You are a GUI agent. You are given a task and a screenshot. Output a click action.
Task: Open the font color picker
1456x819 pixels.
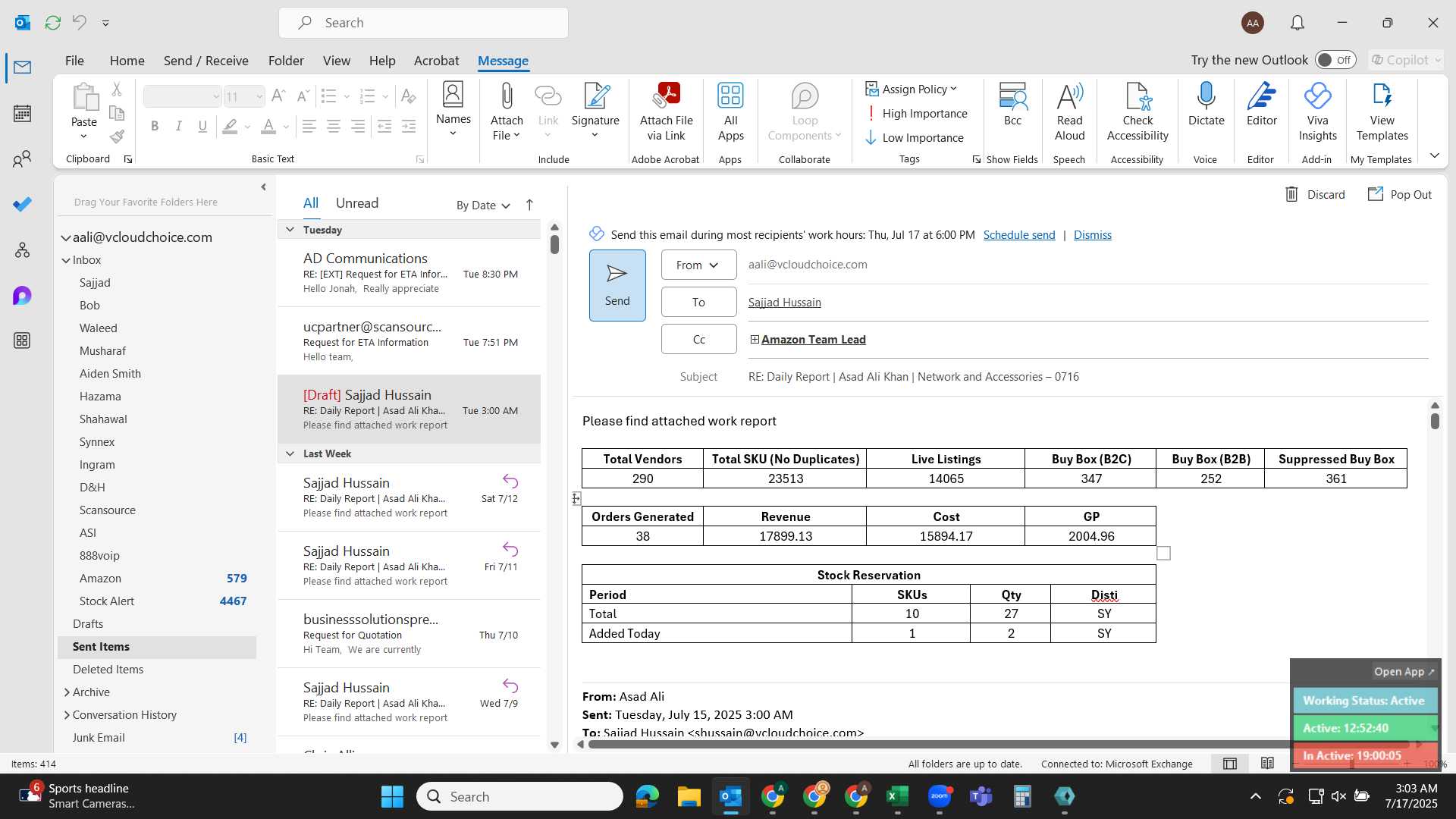point(286,126)
